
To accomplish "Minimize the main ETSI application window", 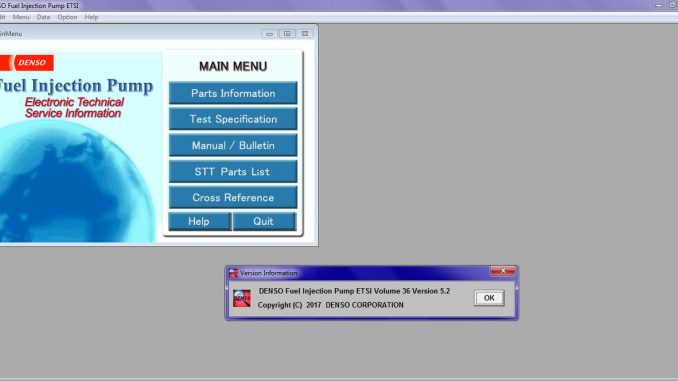I will point(659,5).
